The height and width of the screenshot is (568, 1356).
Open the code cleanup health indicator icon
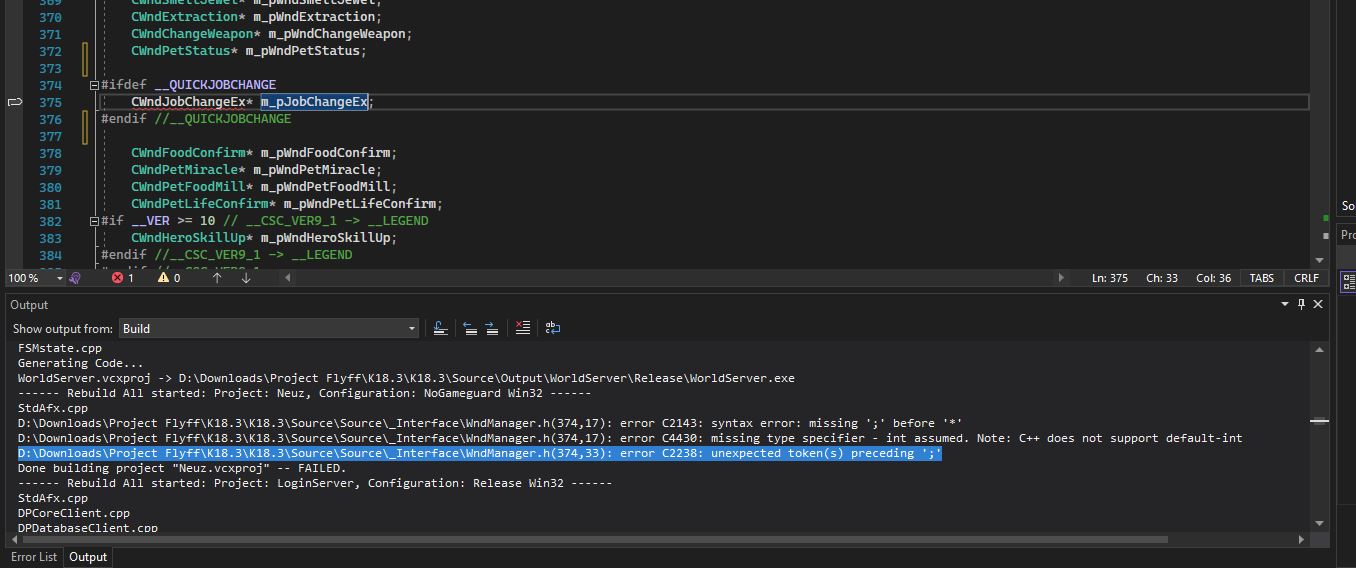pyautogui.click(x=75, y=278)
